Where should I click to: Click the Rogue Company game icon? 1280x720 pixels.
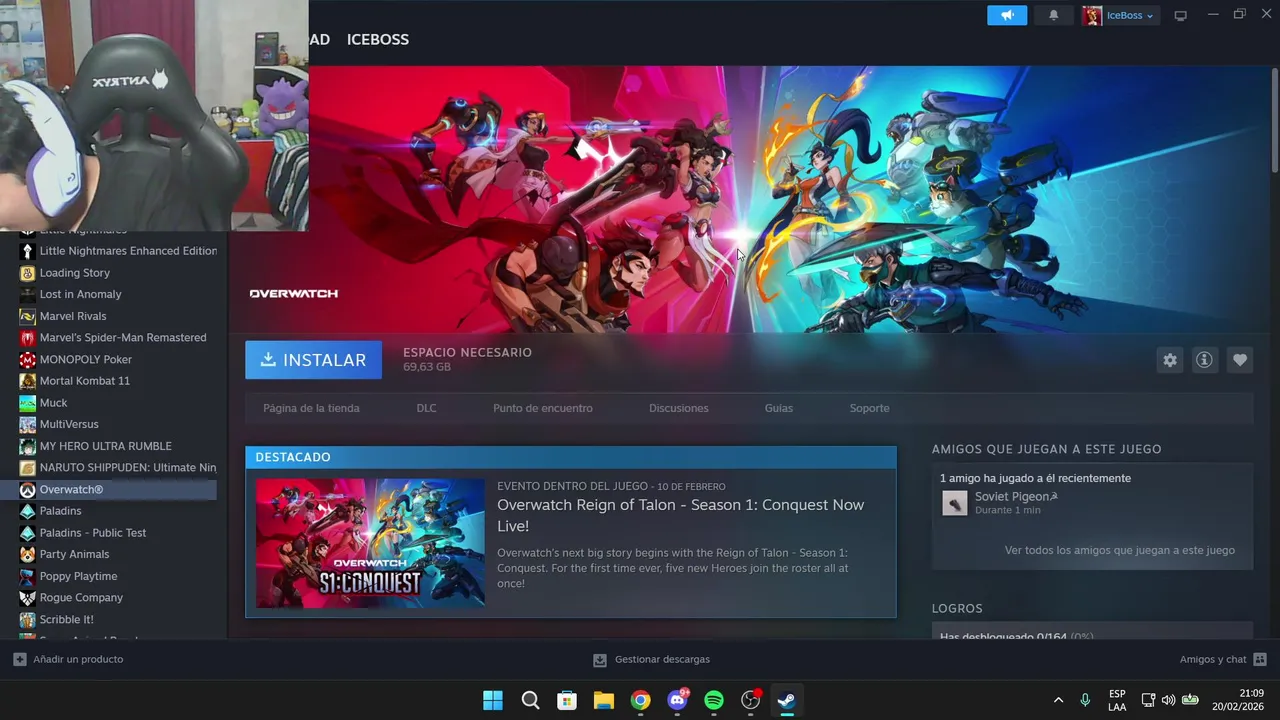click(x=28, y=598)
